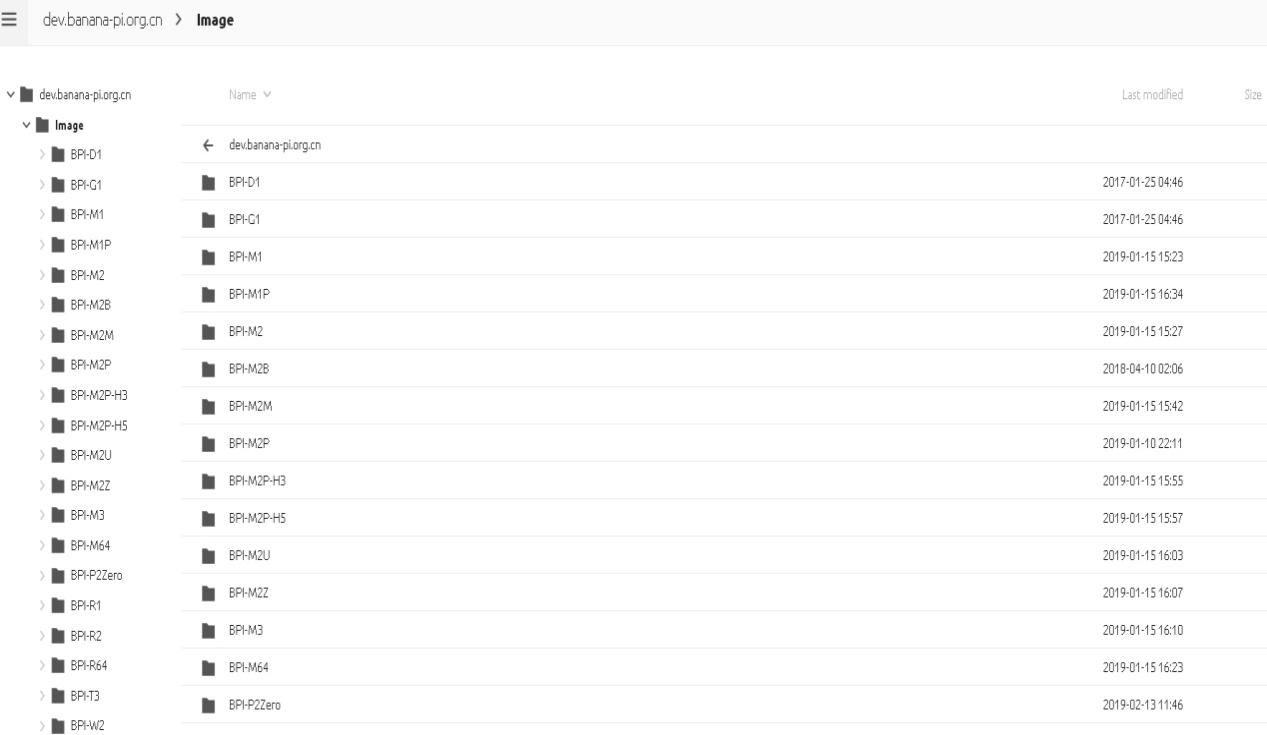The width and height of the screenshot is (1267, 735).
Task: Click the BPI-D1 folder icon in file list
Action: pos(208,182)
